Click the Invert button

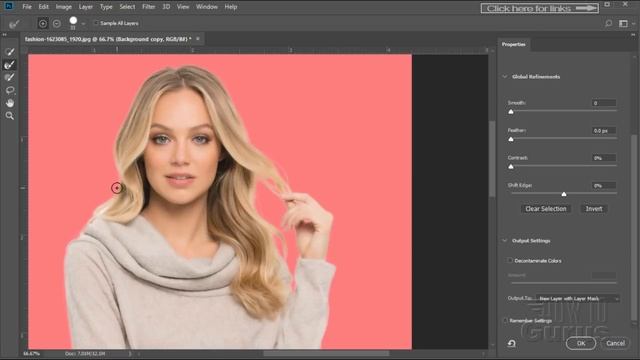click(x=594, y=209)
